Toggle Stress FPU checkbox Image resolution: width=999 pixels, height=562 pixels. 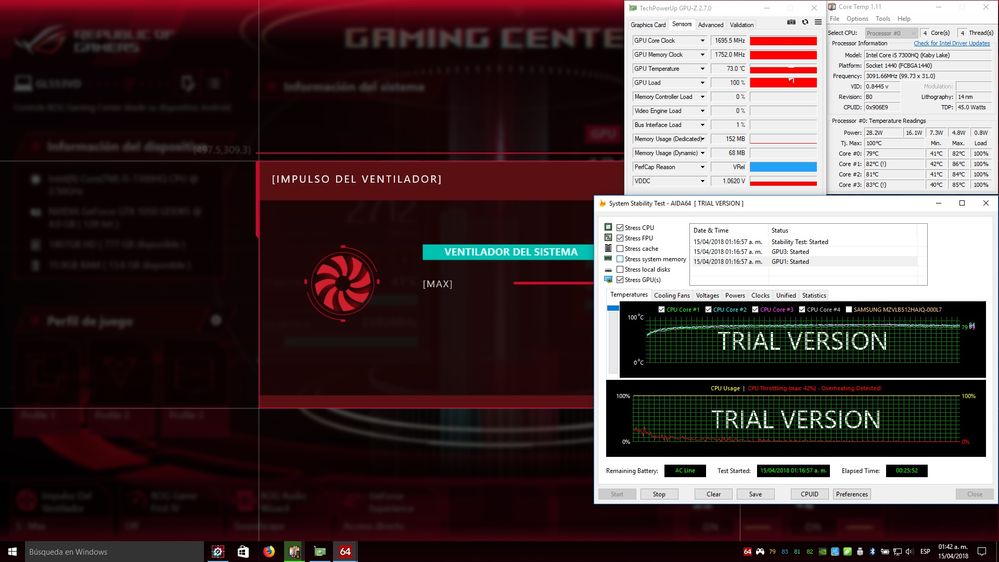[620, 238]
